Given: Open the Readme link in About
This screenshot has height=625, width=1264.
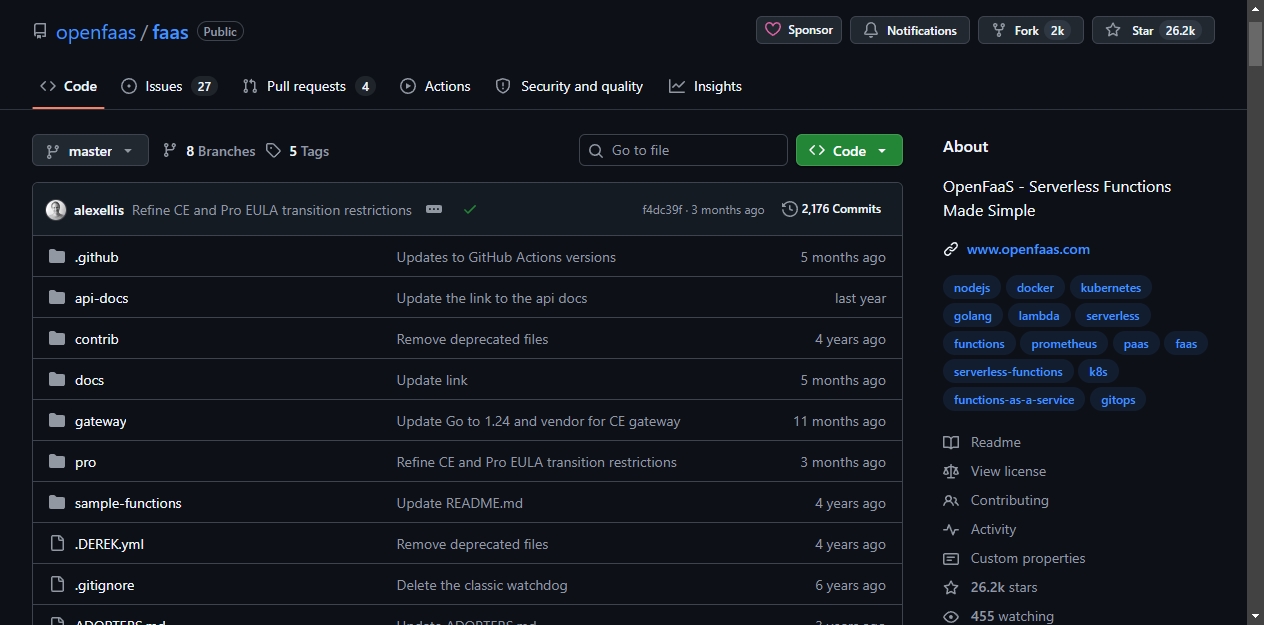Looking at the screenshot, I should (x=982, y=442).
